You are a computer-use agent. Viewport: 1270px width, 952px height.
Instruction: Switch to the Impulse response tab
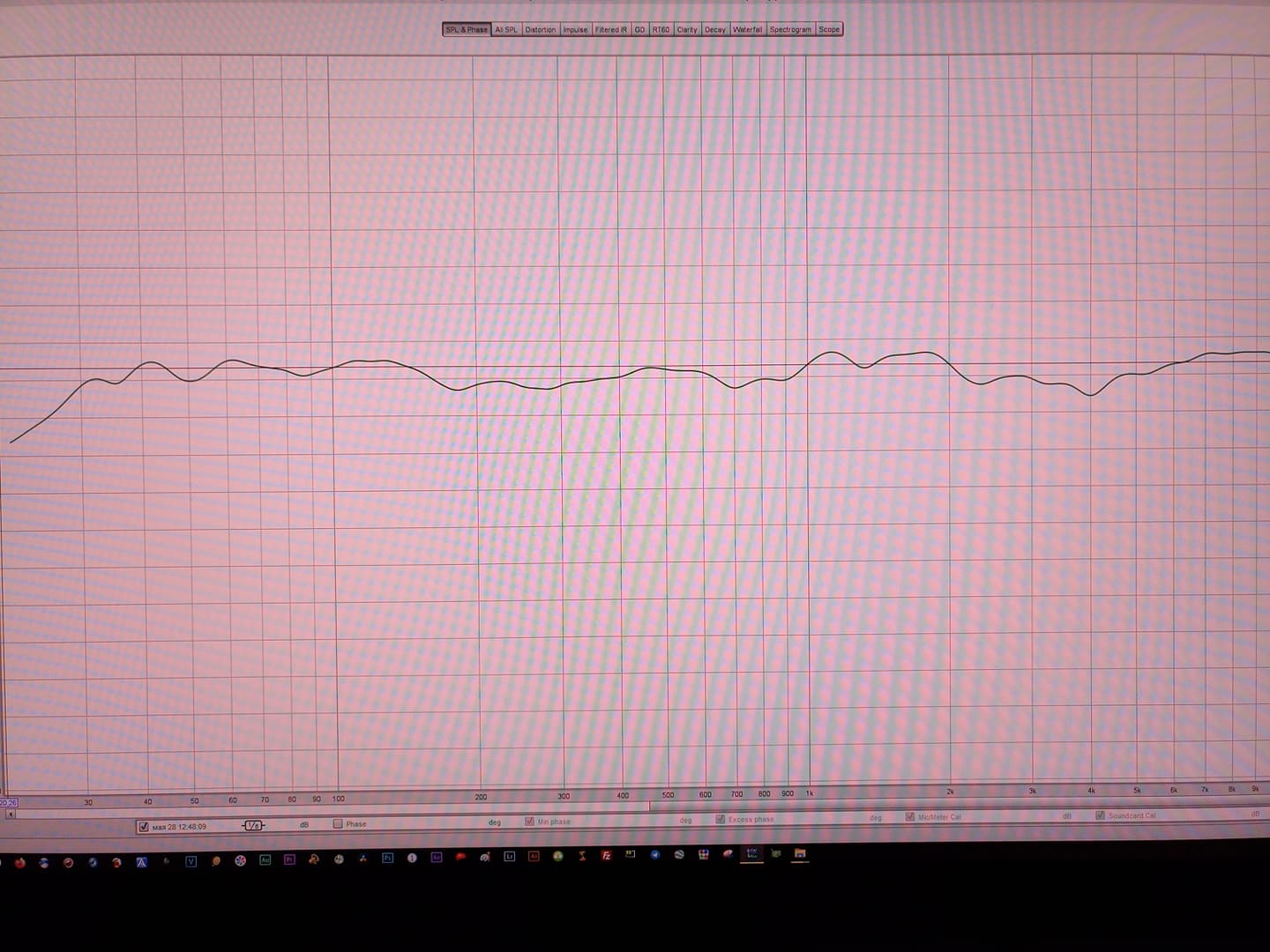point(575,30)
